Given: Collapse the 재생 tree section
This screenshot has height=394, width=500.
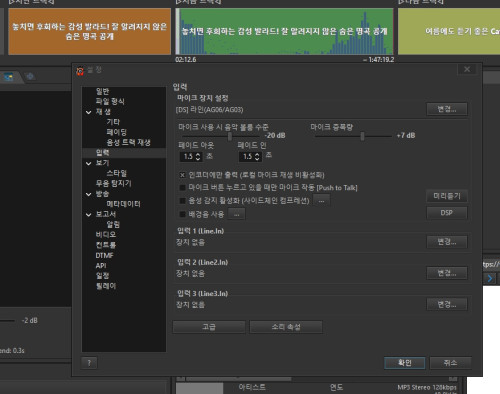Looking at the screenshot, I should (89, 112).
